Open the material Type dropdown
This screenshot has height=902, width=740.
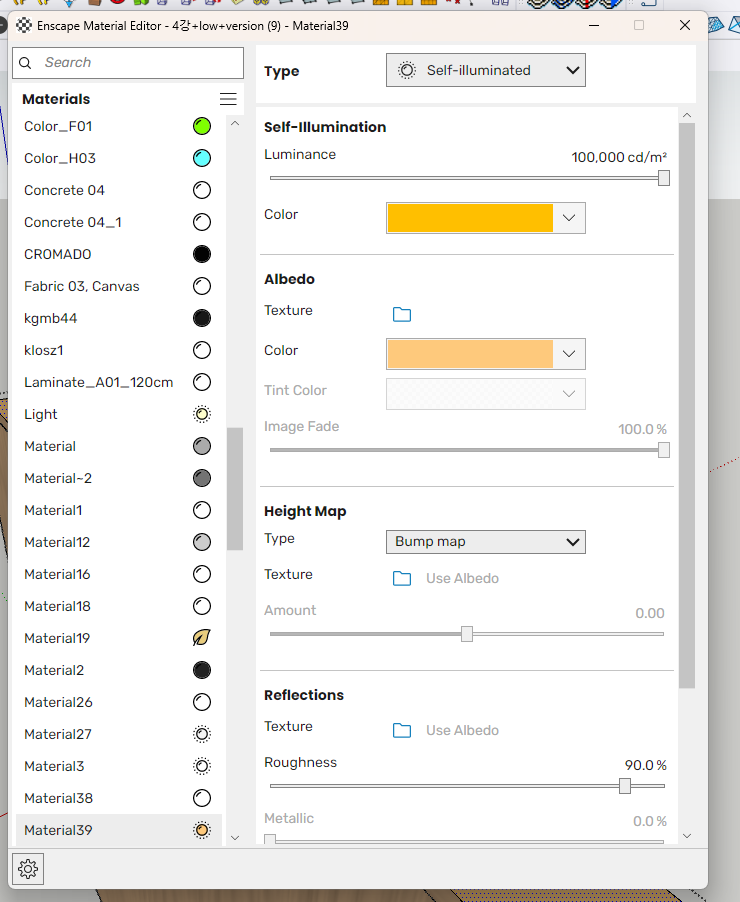[x=485, y=70]
